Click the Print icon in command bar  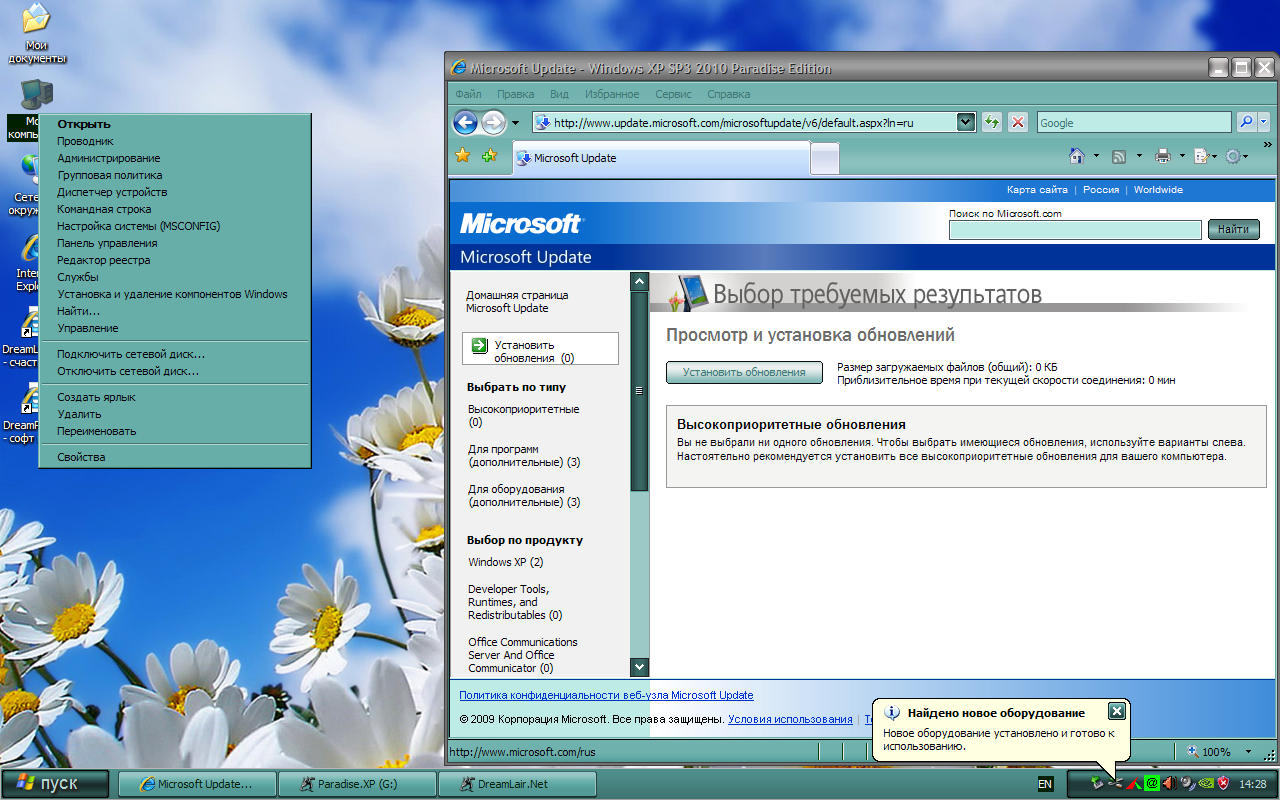(x=1162, y=156)
